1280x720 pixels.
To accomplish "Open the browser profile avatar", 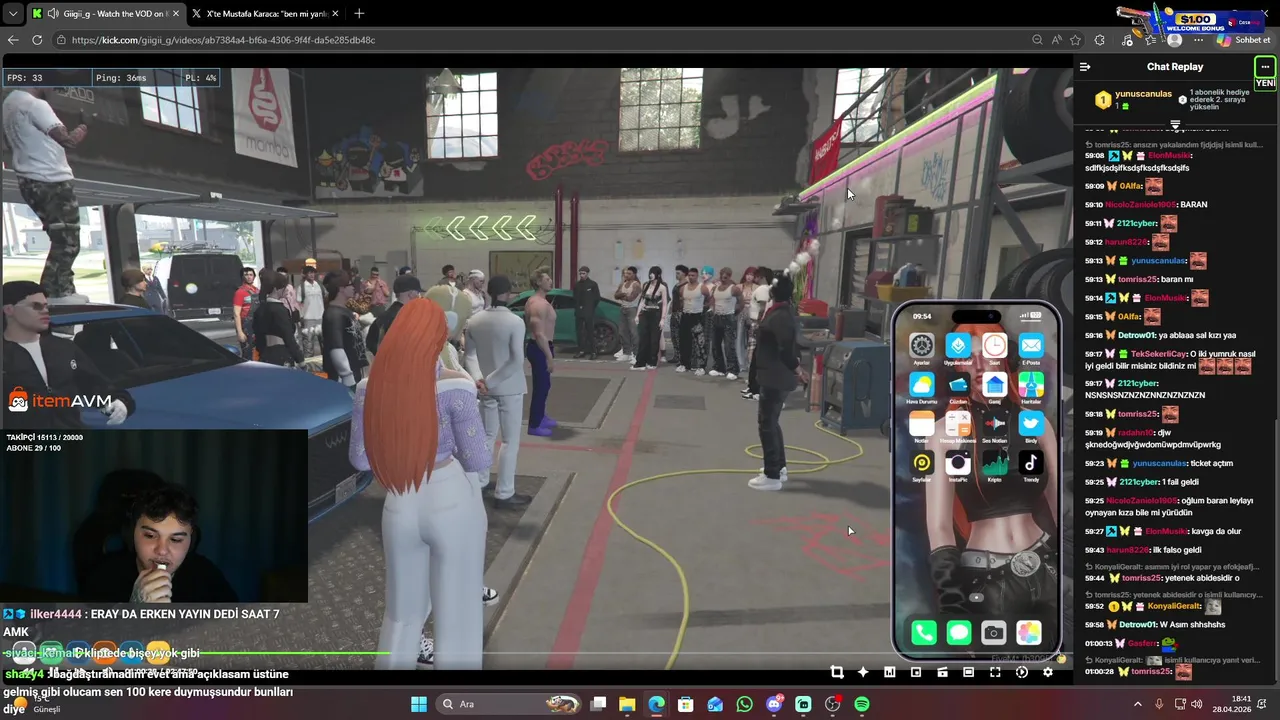I will [1175, 40].
